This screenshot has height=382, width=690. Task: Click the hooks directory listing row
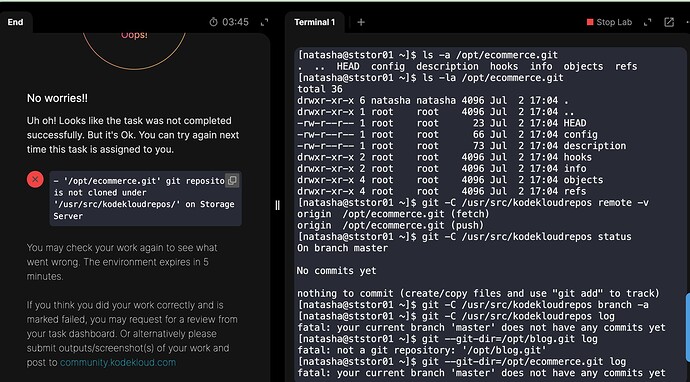coord(444,158)
